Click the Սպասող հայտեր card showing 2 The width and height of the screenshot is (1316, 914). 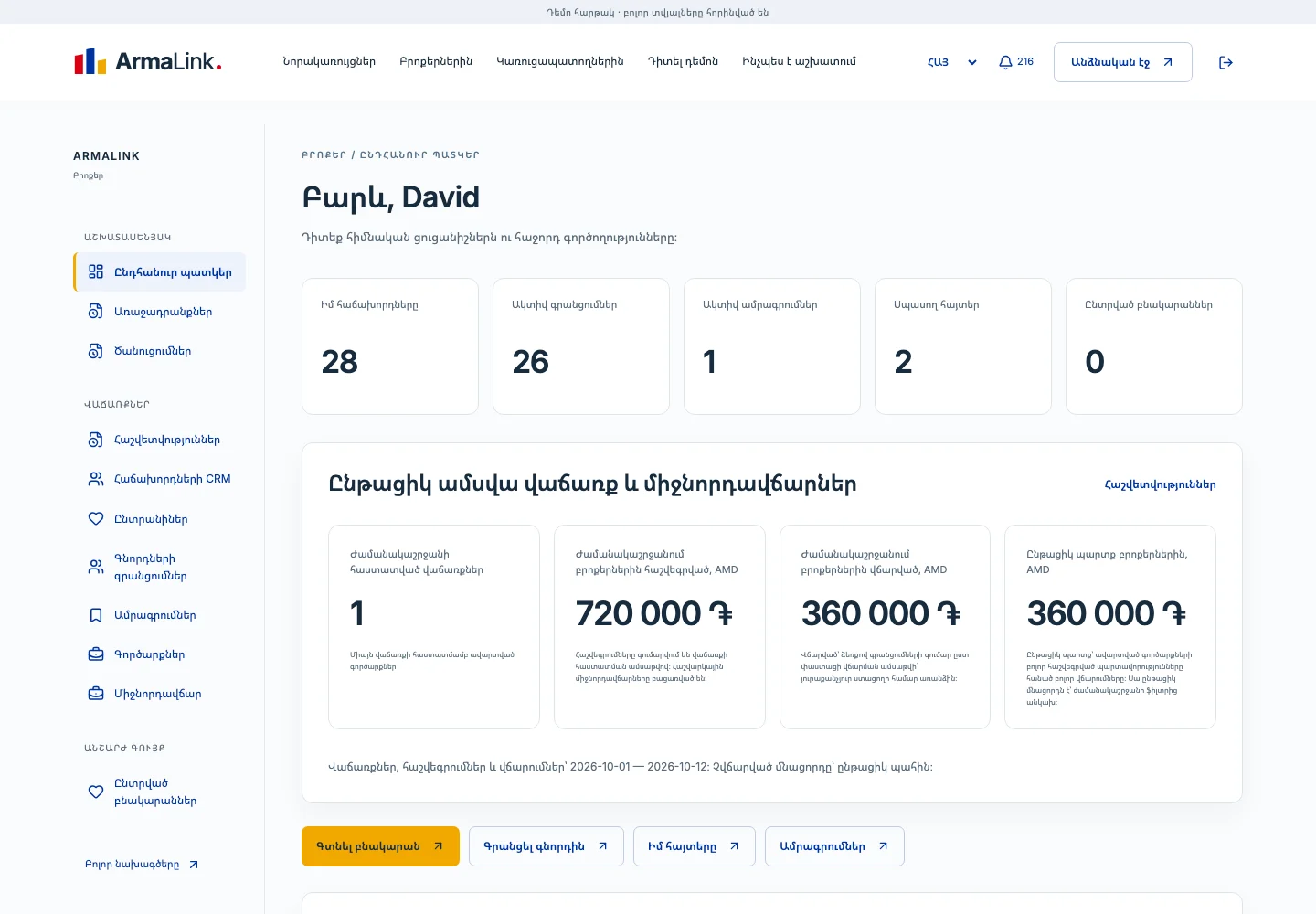[x=963, y=346]
